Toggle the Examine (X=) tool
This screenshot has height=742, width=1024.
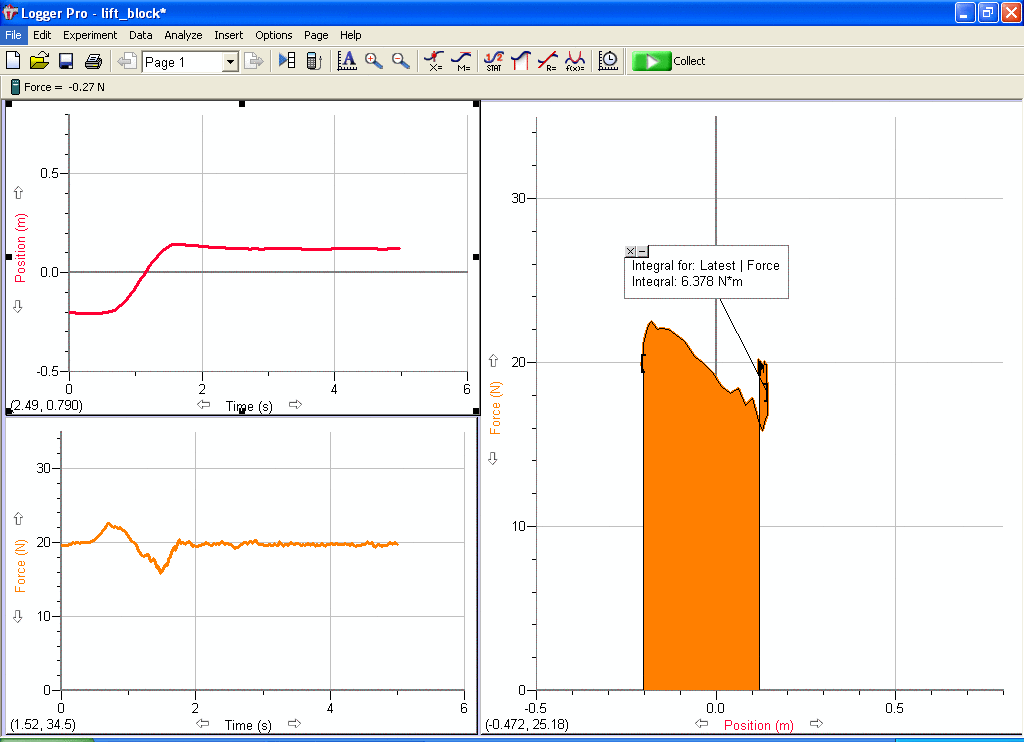pos(434,61)
